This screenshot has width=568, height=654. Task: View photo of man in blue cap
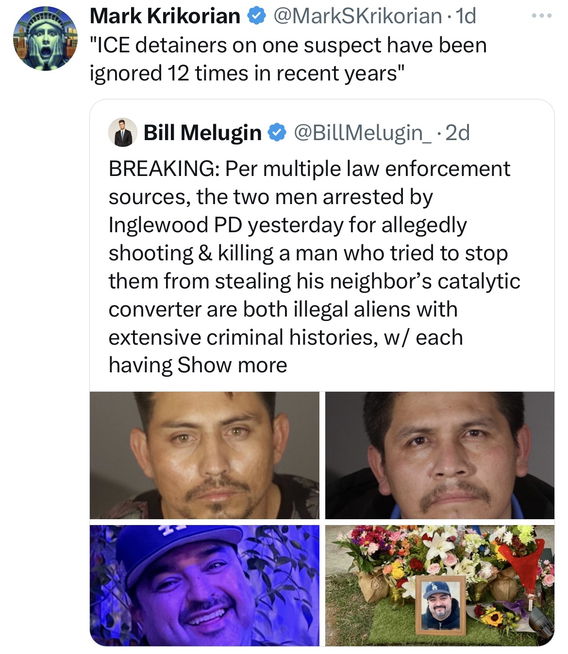pos(204,585)
